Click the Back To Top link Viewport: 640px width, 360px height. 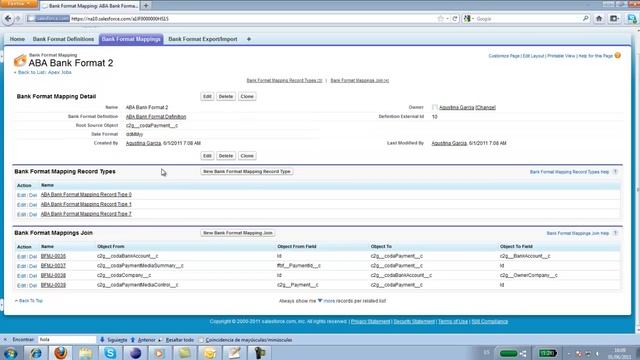(31, 301)
